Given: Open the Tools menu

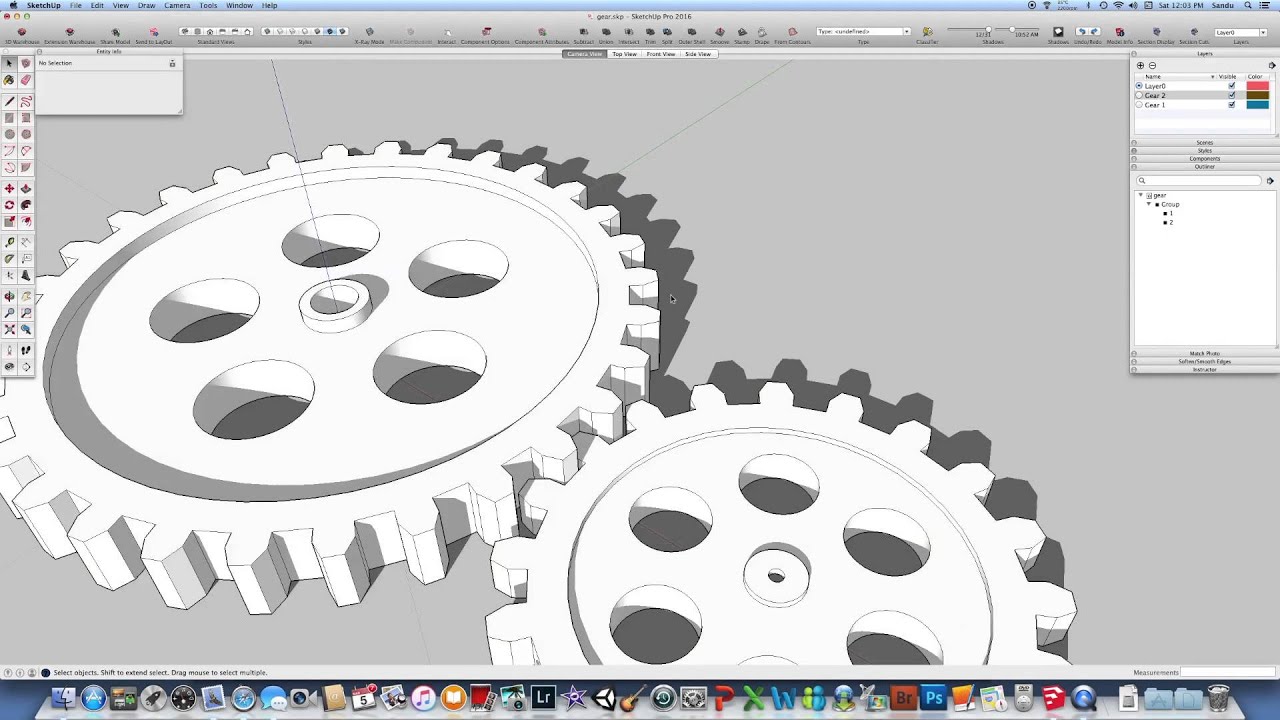Looking at the screenshot, I should coord(208,5).
